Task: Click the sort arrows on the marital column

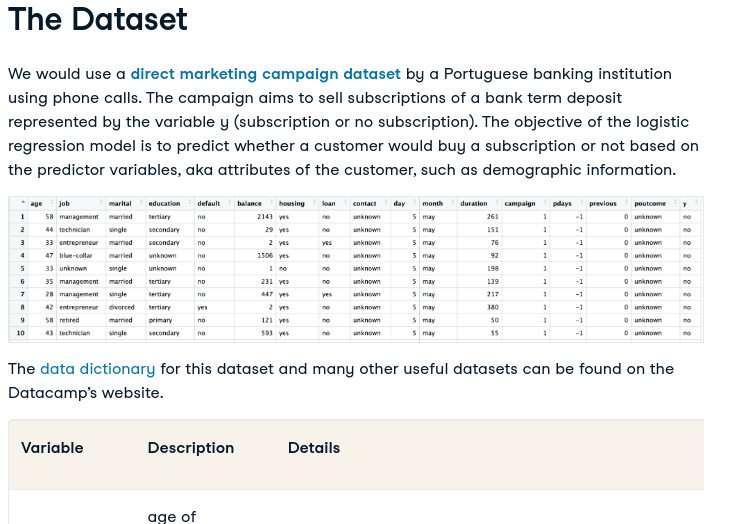Action: point(141,202)
